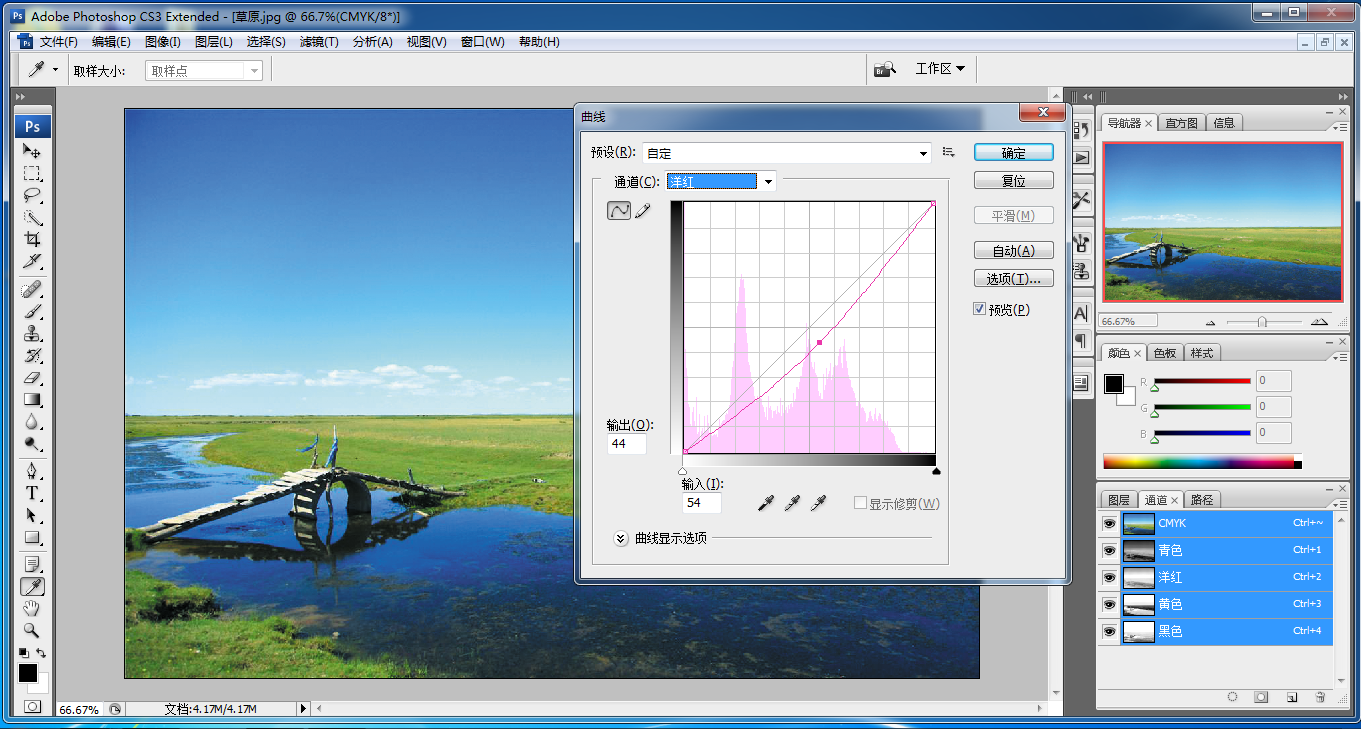This screenshot has height=729, width=1361.
Task: Click the 自动 auto button
Action: [1013, 251]
